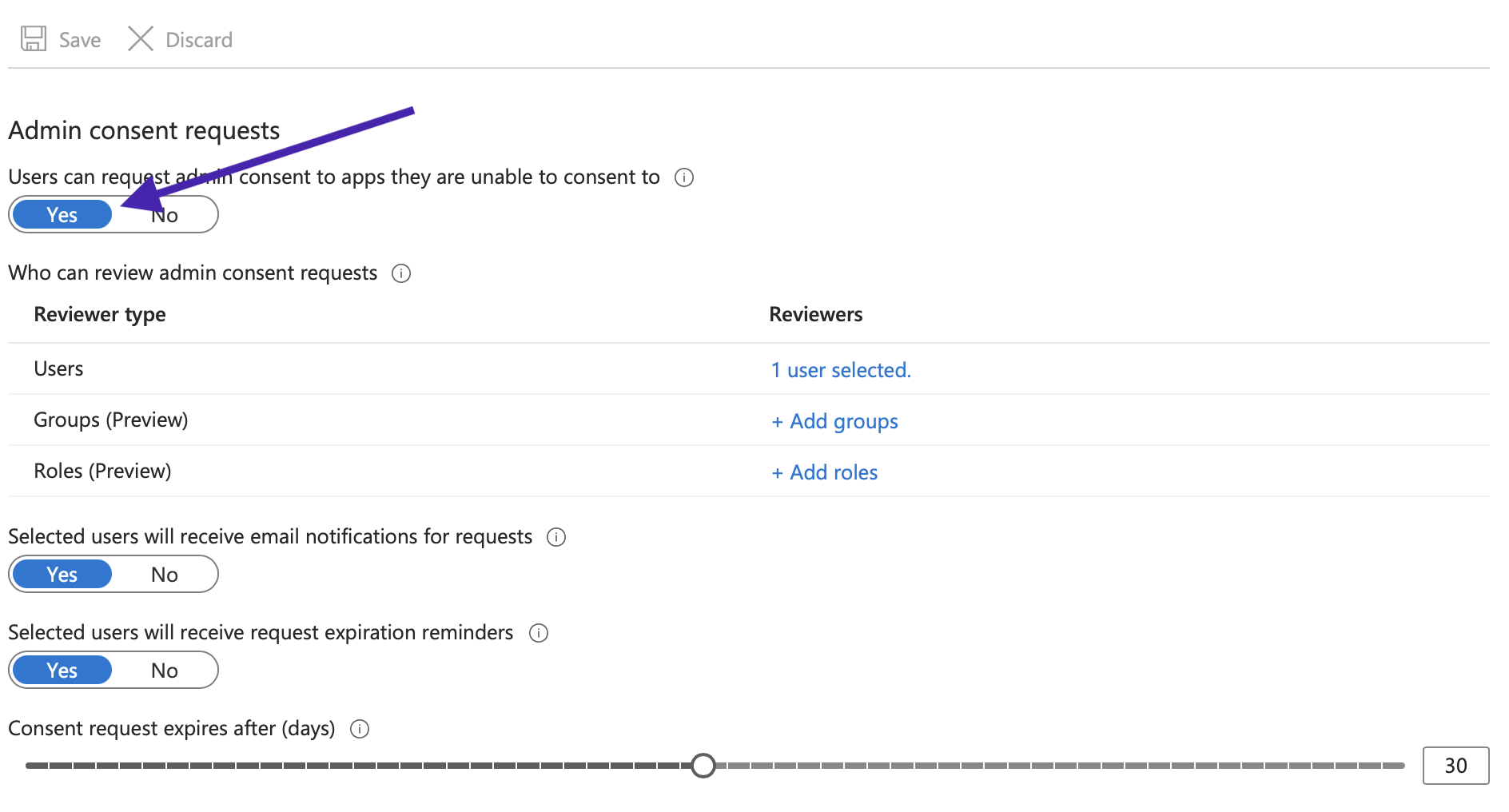1509x812 pixels.
Task: Click the Discard X icon
Action: [141, 39]
